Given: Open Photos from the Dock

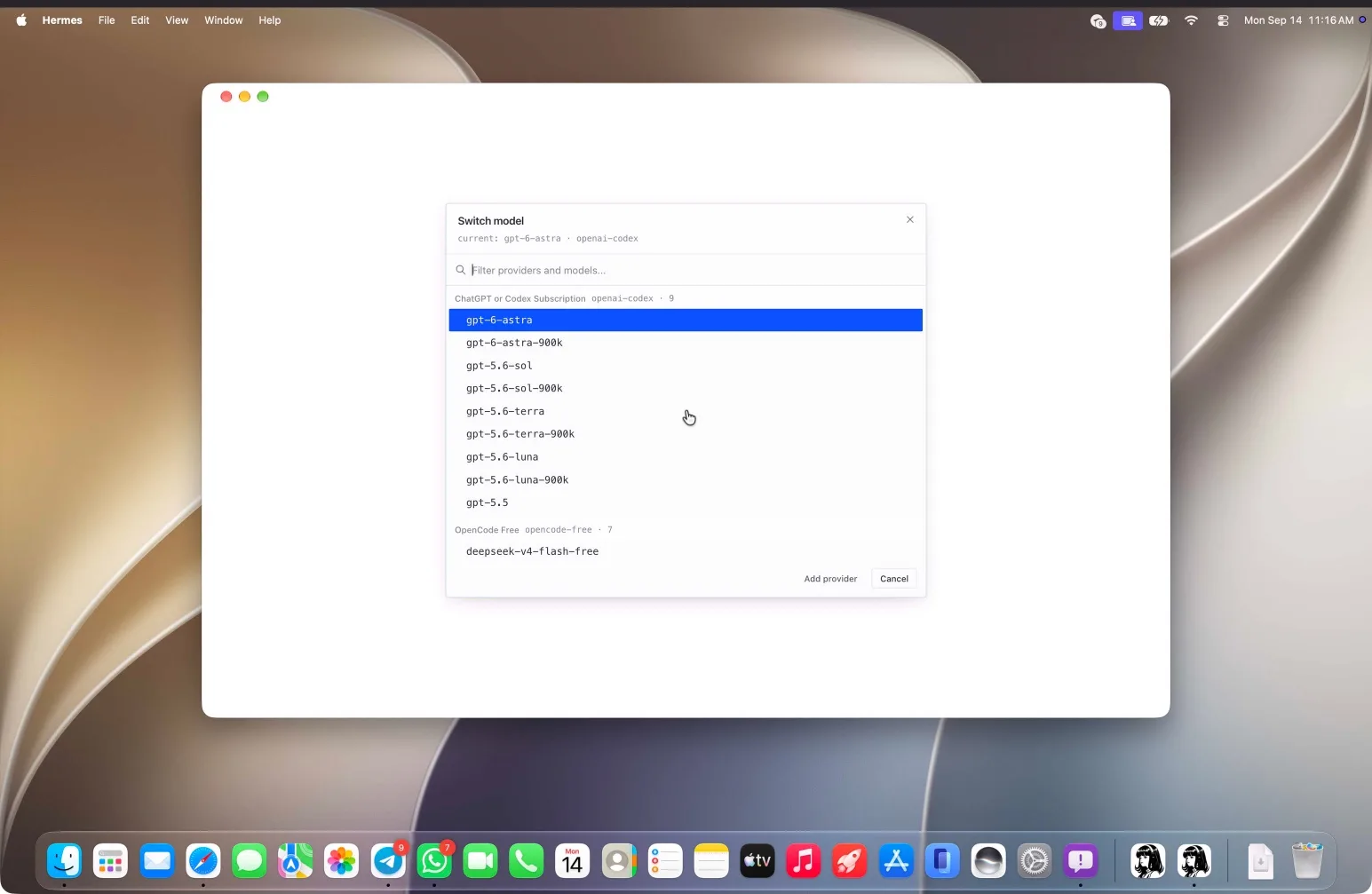Looking at the screenshot, I should [342, 860].
